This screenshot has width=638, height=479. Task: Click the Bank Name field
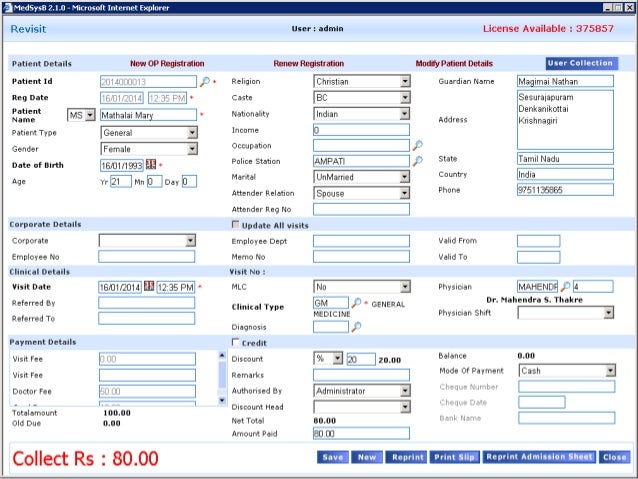point(566,418)
